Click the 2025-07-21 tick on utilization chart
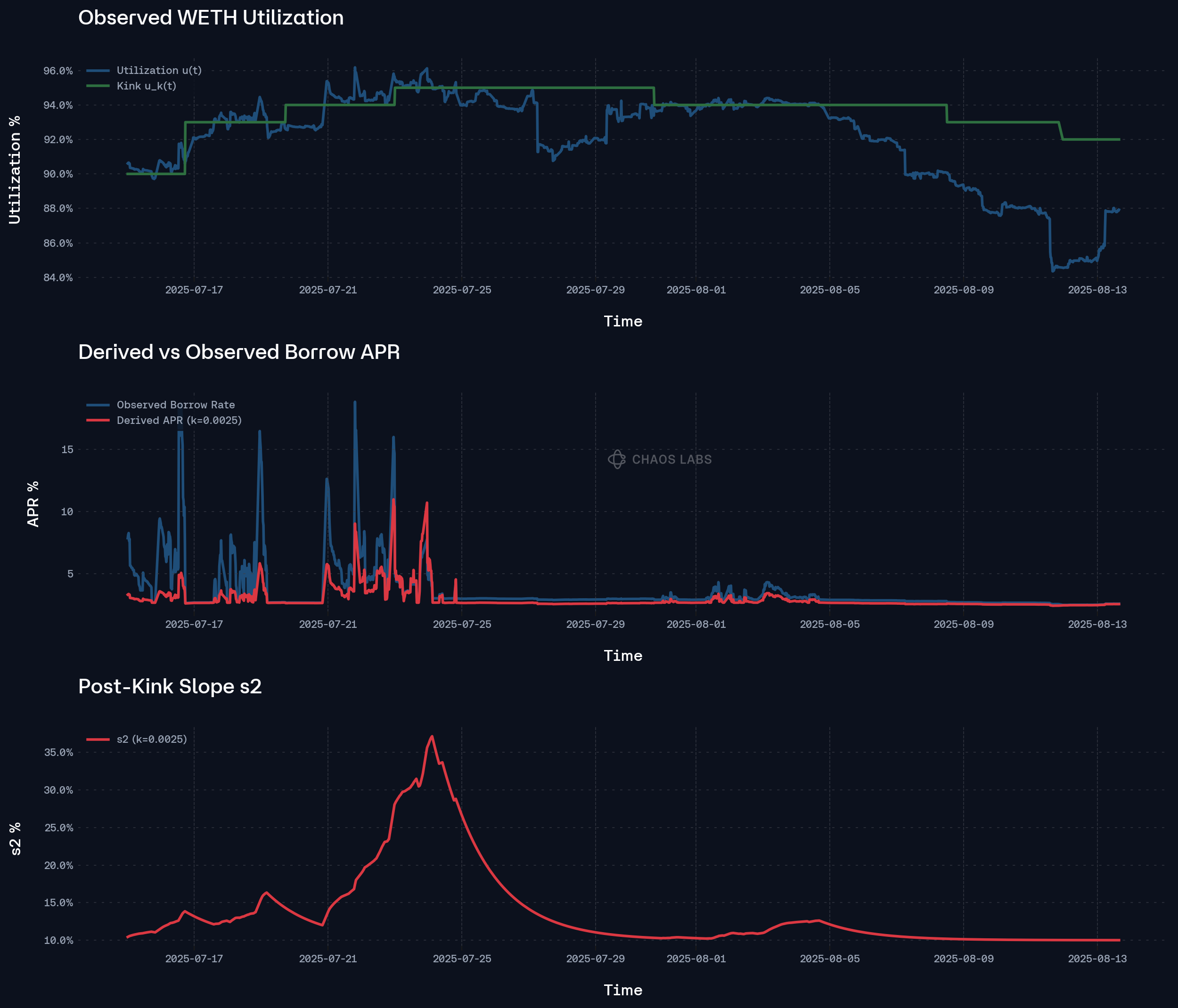 pyautogui.click(x=327, y=290)
